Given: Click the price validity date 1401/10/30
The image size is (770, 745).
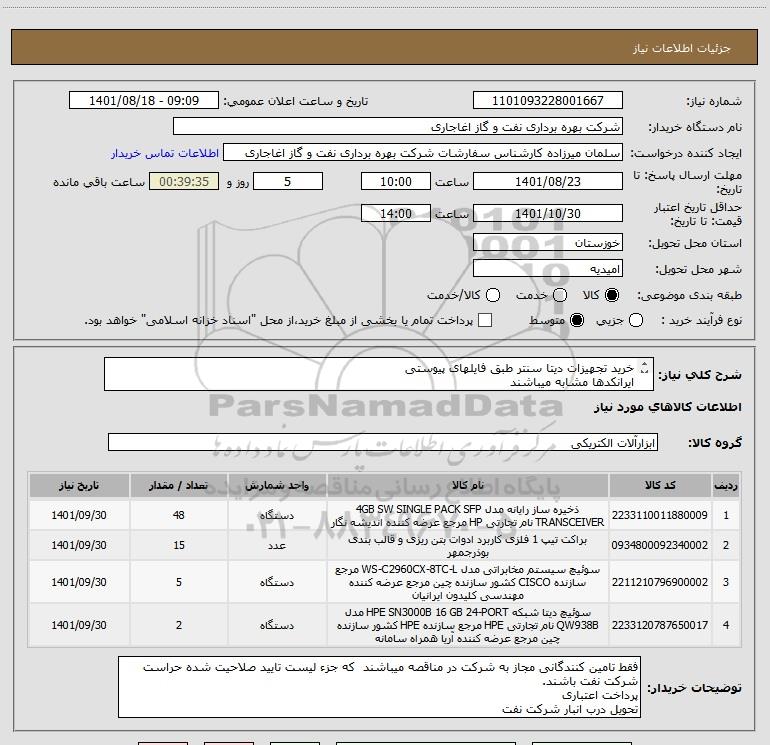Looking at the screenshot, I should pyautogui.click(x=548, y=213).
